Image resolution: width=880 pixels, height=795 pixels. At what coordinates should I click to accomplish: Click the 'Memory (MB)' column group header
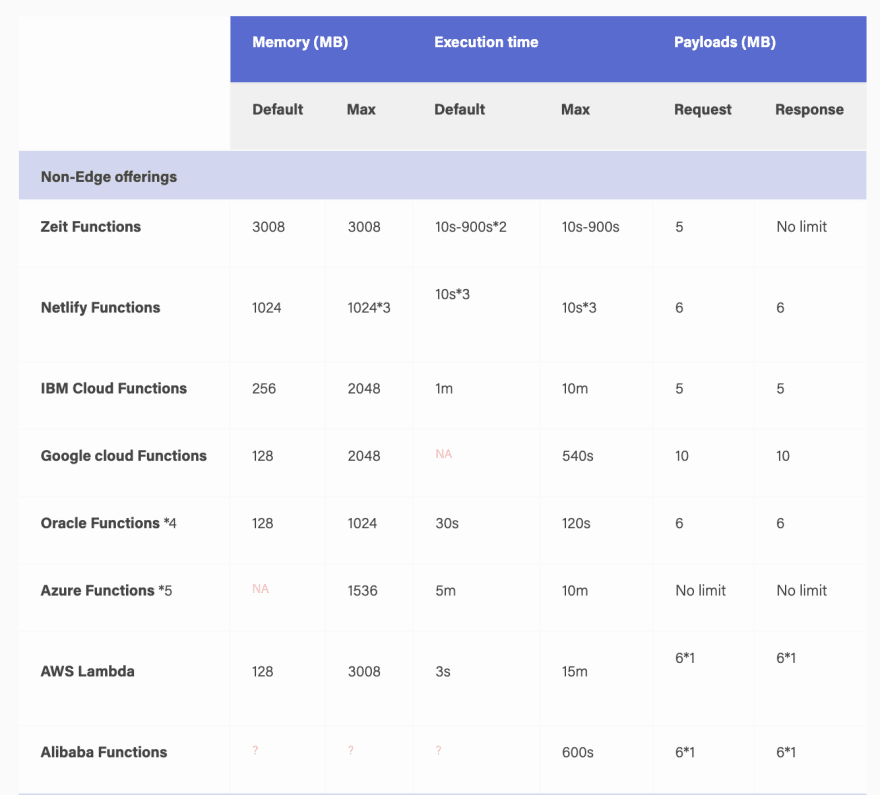300,43
